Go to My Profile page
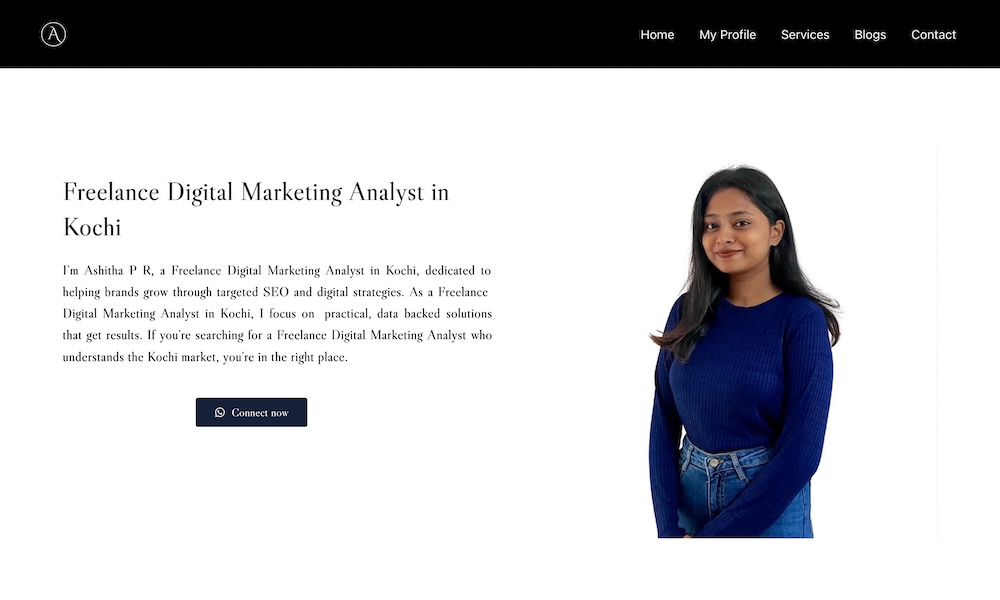Screen dimensions: 1000x600 point(727,35)
